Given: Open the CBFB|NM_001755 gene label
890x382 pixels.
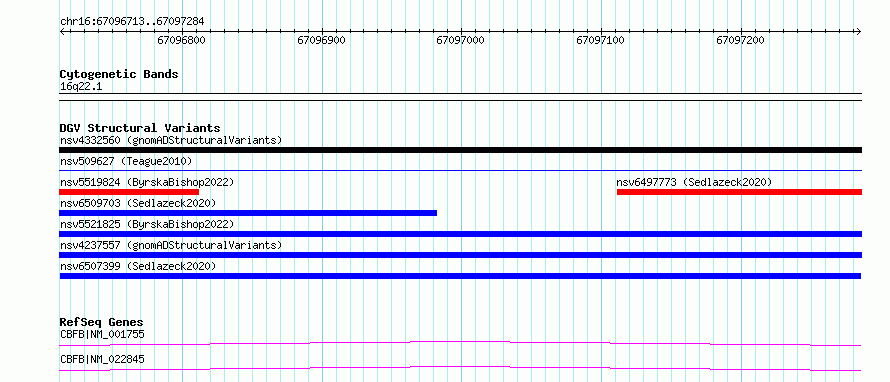Looking at the screenshot, I should pos(102,334).
